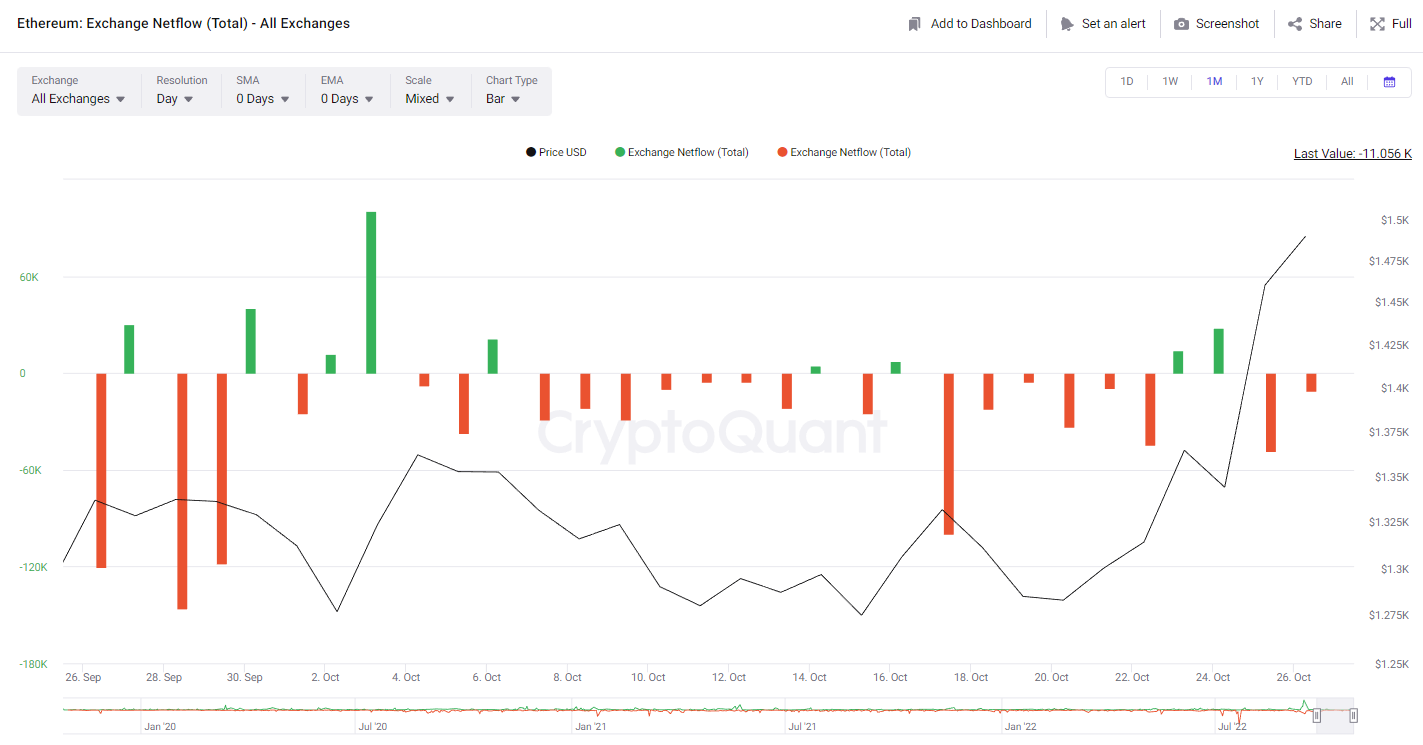Click the Screenshot camera icon
The image size is (1423, 745).
point(1181,24)
